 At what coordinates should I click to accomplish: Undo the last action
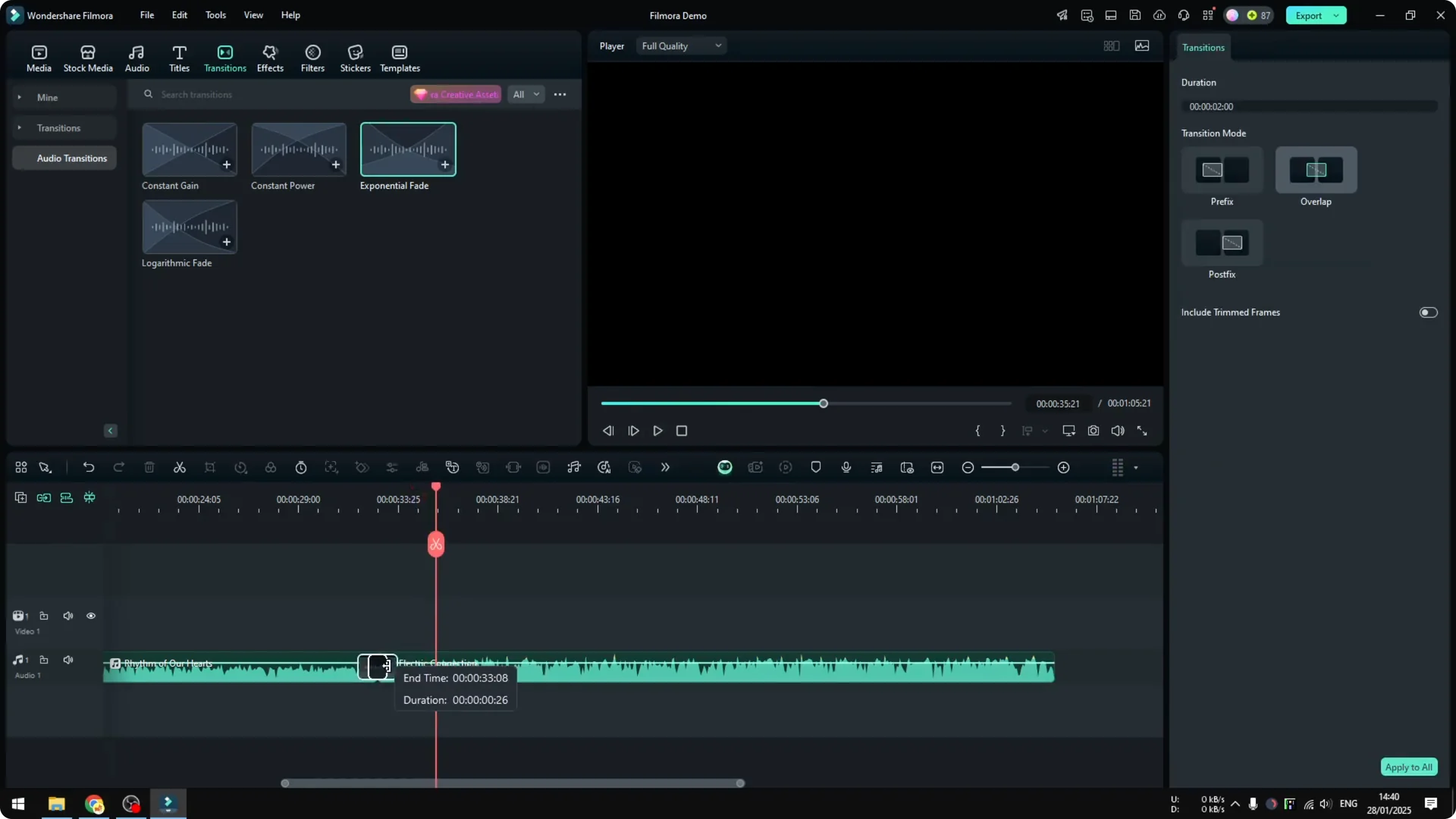point(89,467)
